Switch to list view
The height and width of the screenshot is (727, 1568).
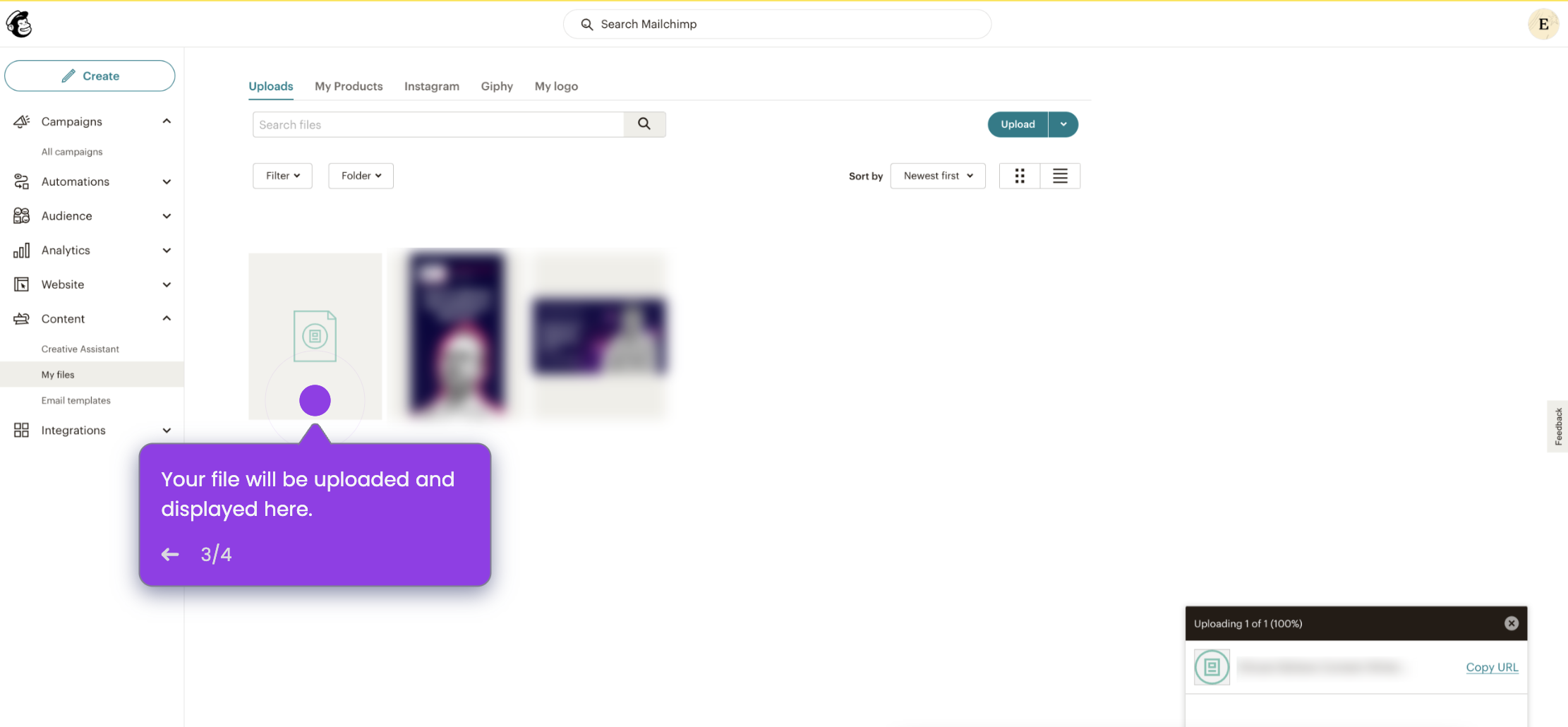(x=1060, y=175)
